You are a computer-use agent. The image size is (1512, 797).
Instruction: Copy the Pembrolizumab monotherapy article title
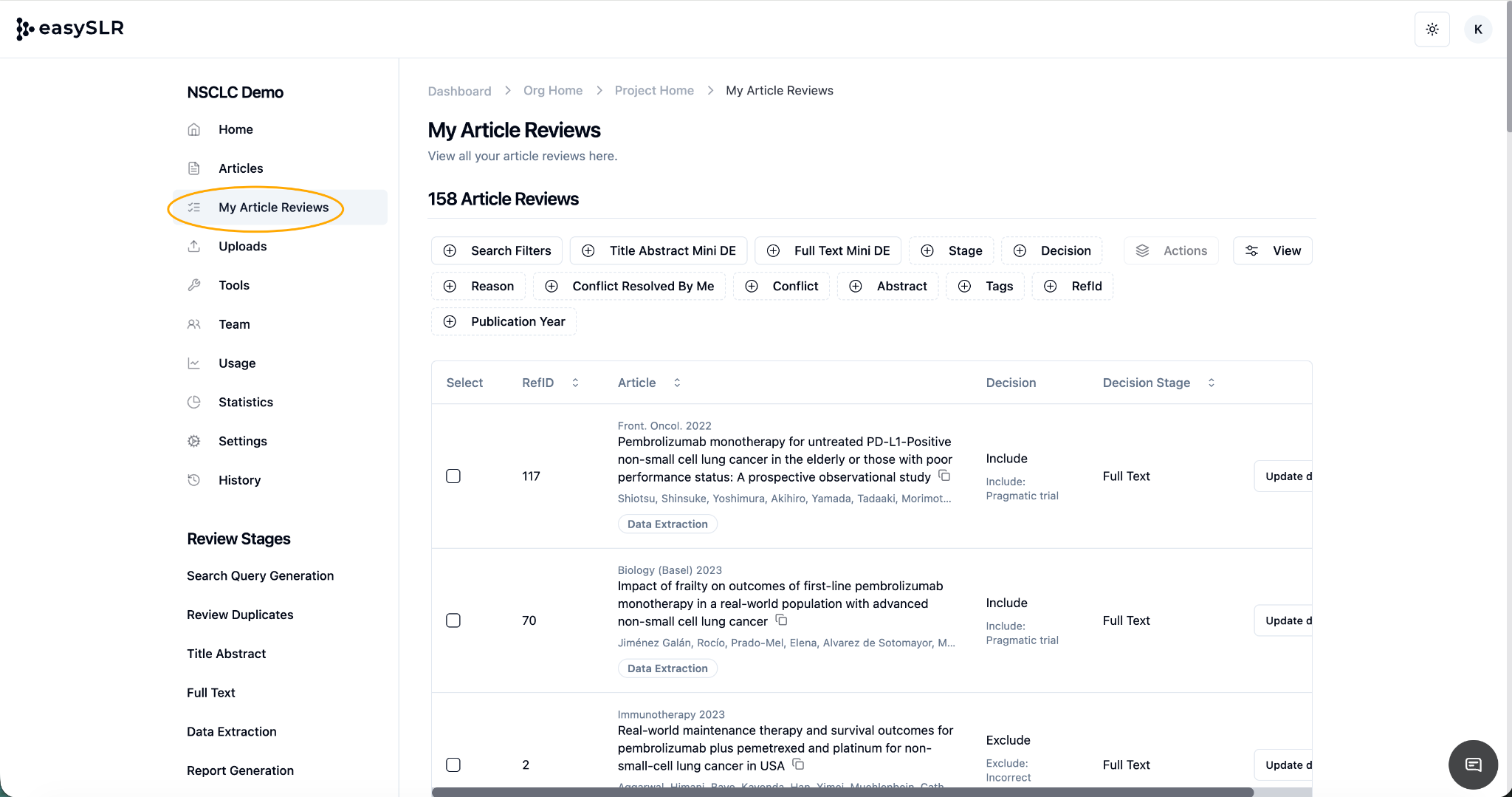(944, 476)
